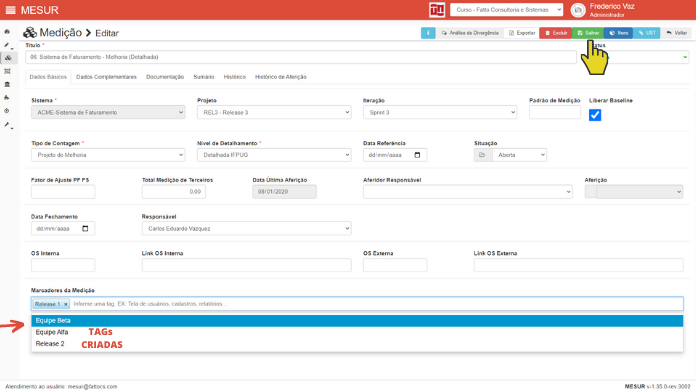Image resolution: width=696 pixels, height=392 pixels.
Task: Click the Frederico Vaz user name
Action: tap(612, 7)
